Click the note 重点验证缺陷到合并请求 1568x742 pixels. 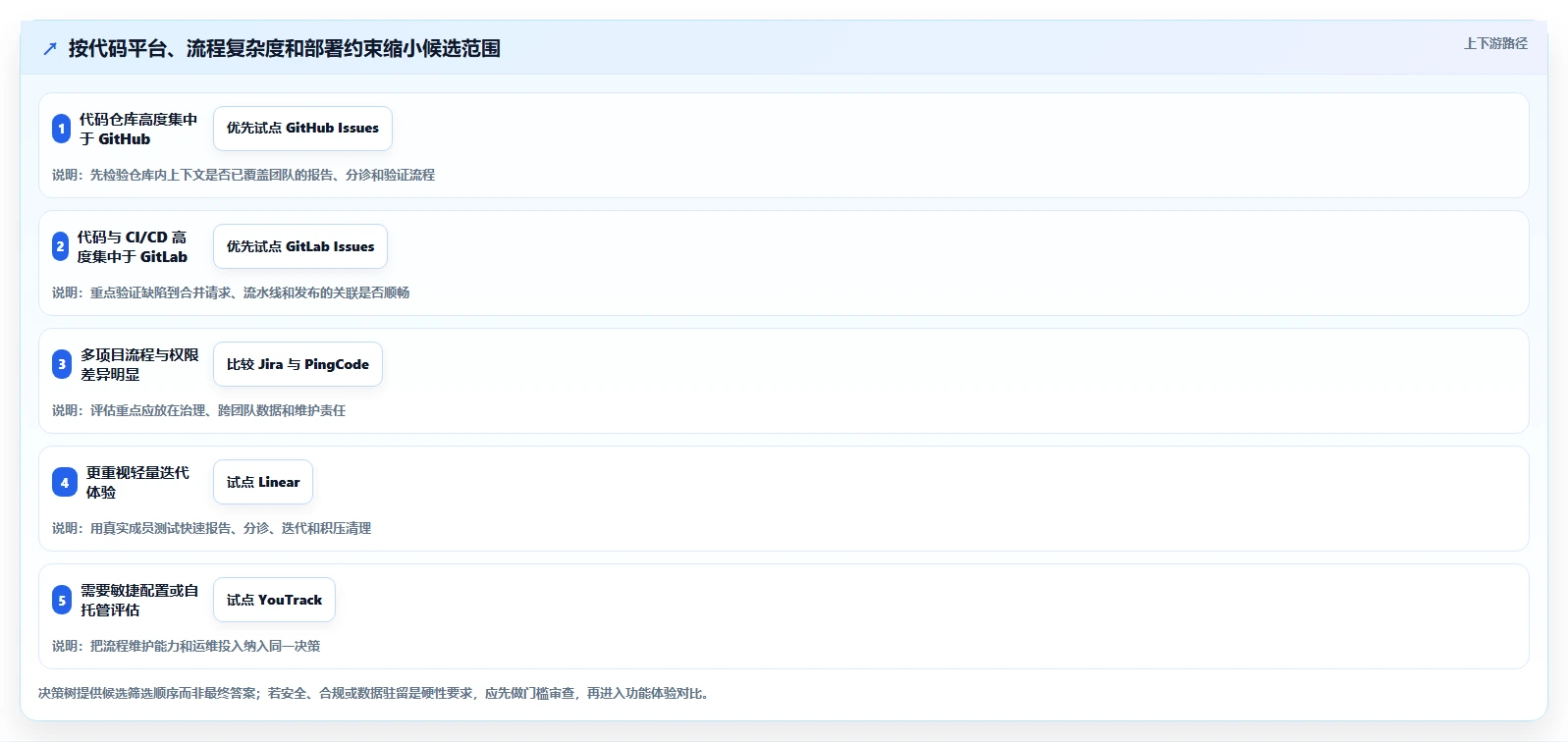click(x=231, y=292)
